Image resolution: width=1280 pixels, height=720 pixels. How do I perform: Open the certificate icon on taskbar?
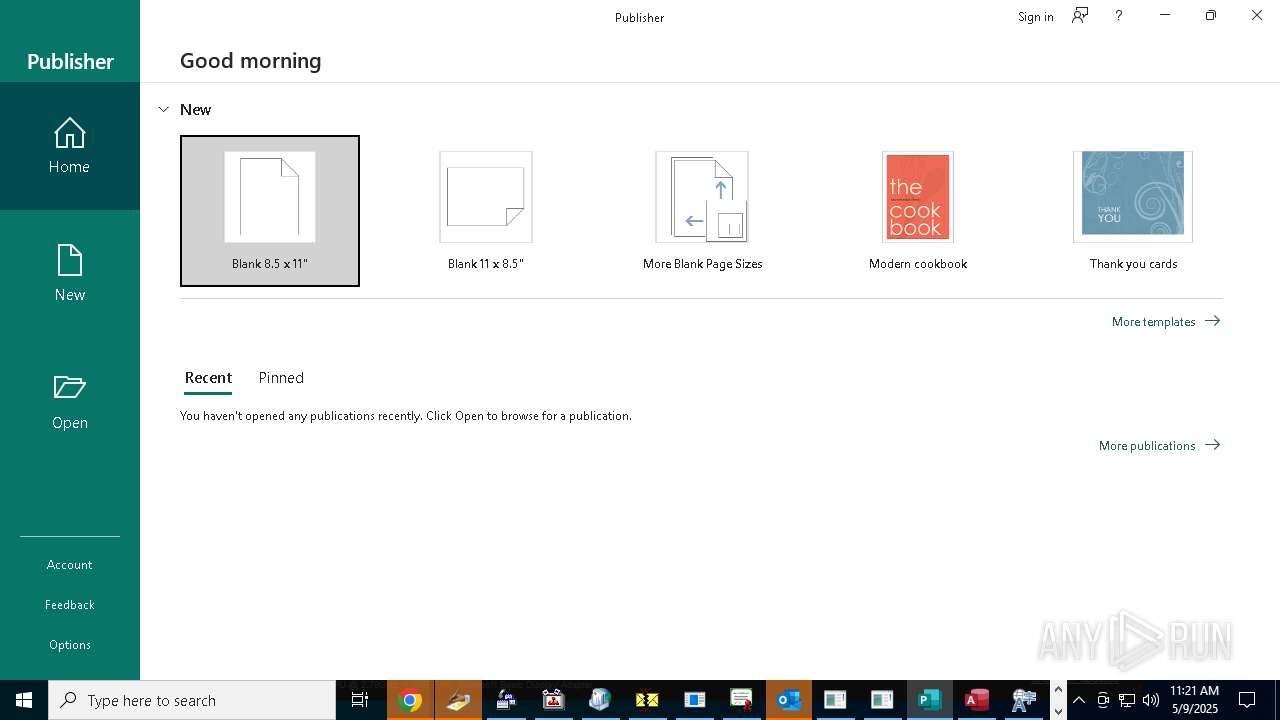[x=741, y=700]
